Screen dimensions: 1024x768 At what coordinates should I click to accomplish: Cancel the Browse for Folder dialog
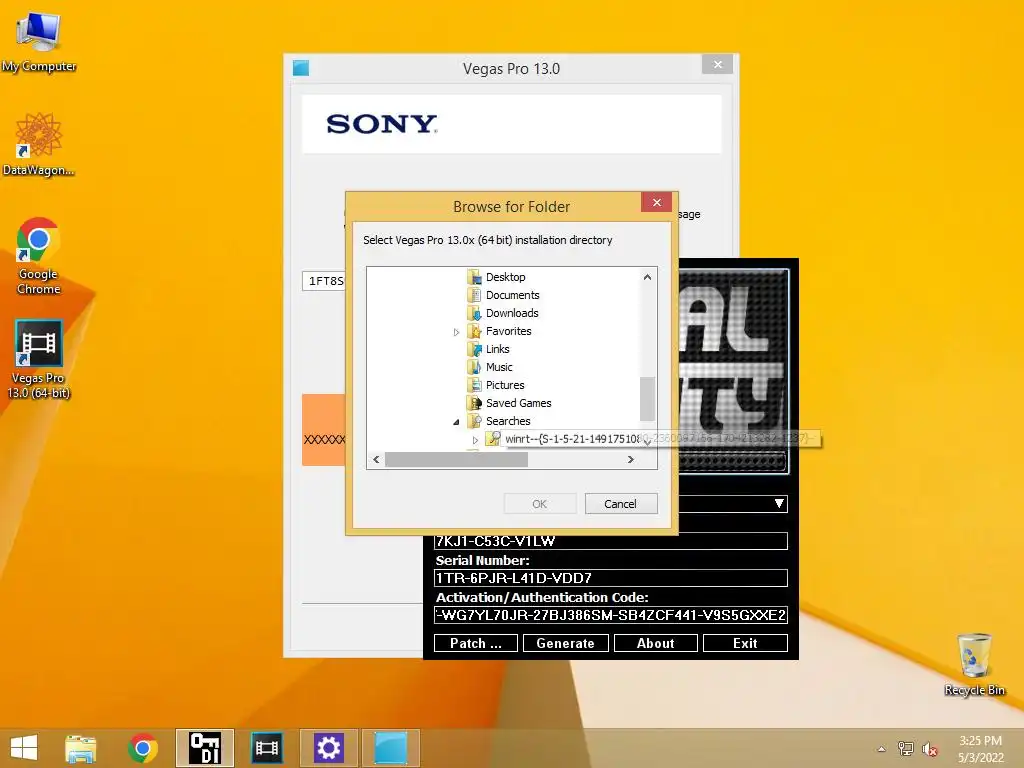(620, 504)
